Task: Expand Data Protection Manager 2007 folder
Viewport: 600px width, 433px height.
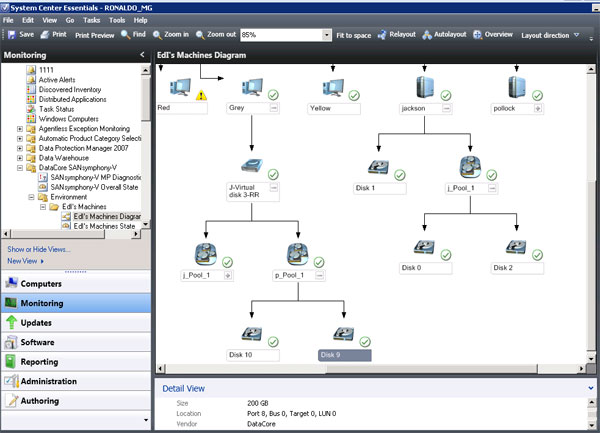Action: coord(20,148)
